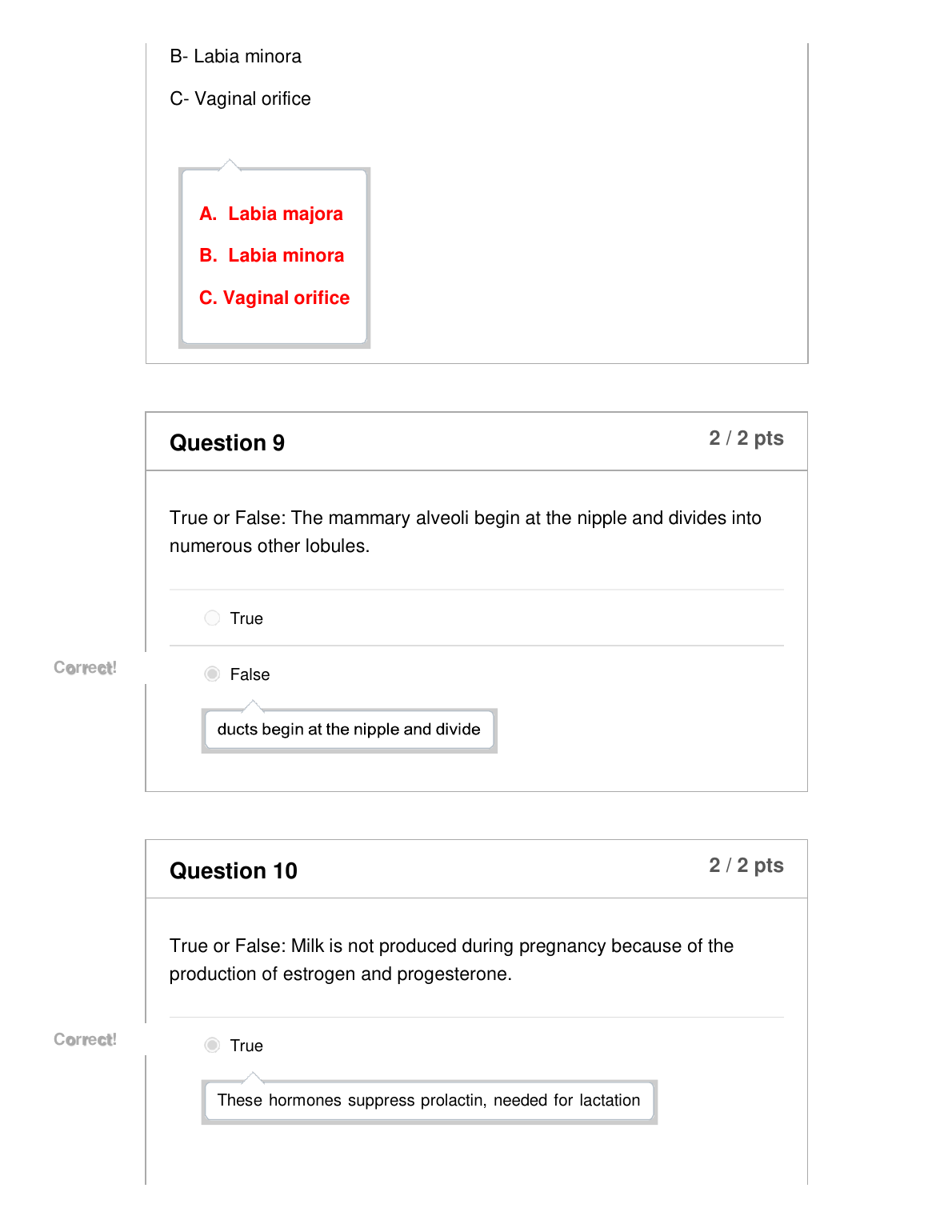Click the 2 / 2 pts score for Question 10
The height and width of the screenshot is (1232, 952).
[x=746, y=866]
